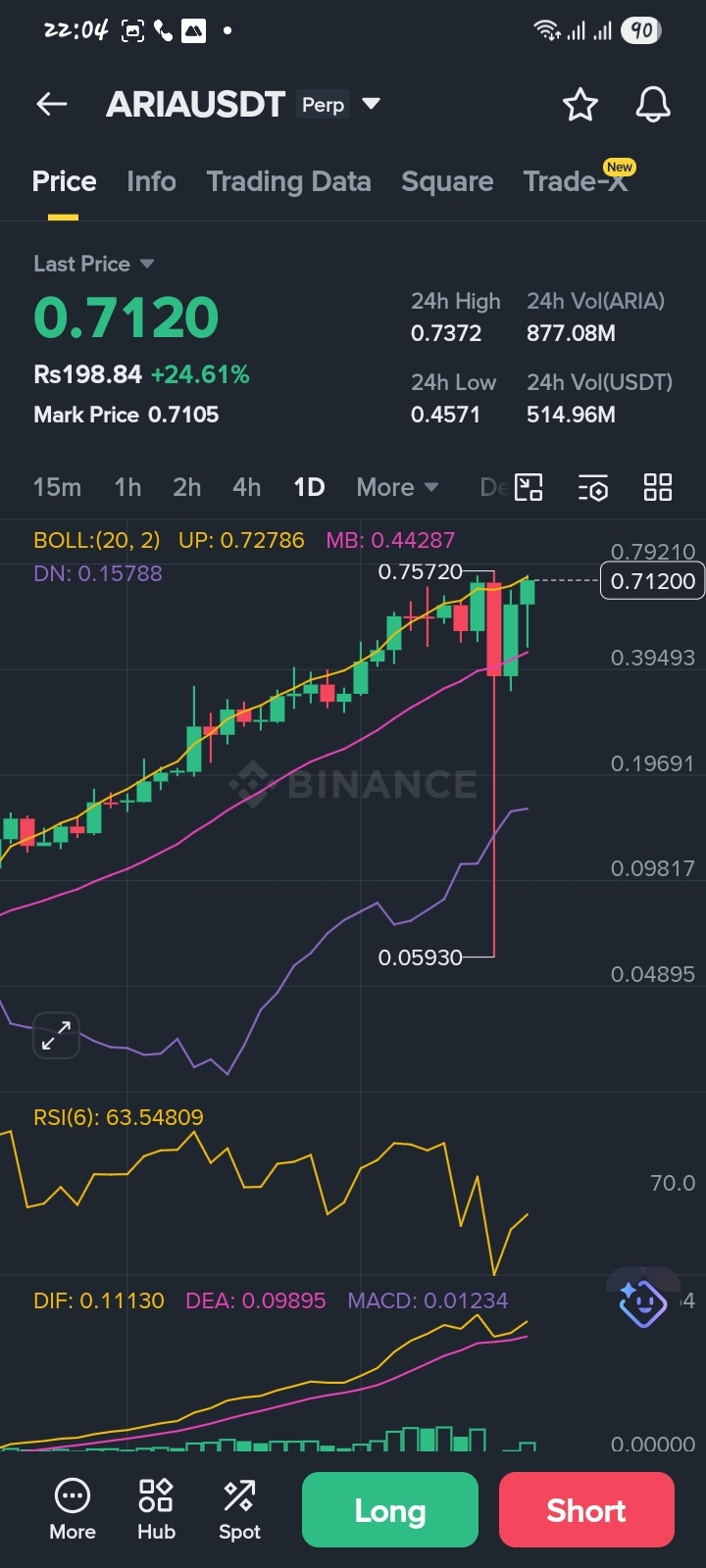Tap the 0.7120 last price value

[126, 318]
